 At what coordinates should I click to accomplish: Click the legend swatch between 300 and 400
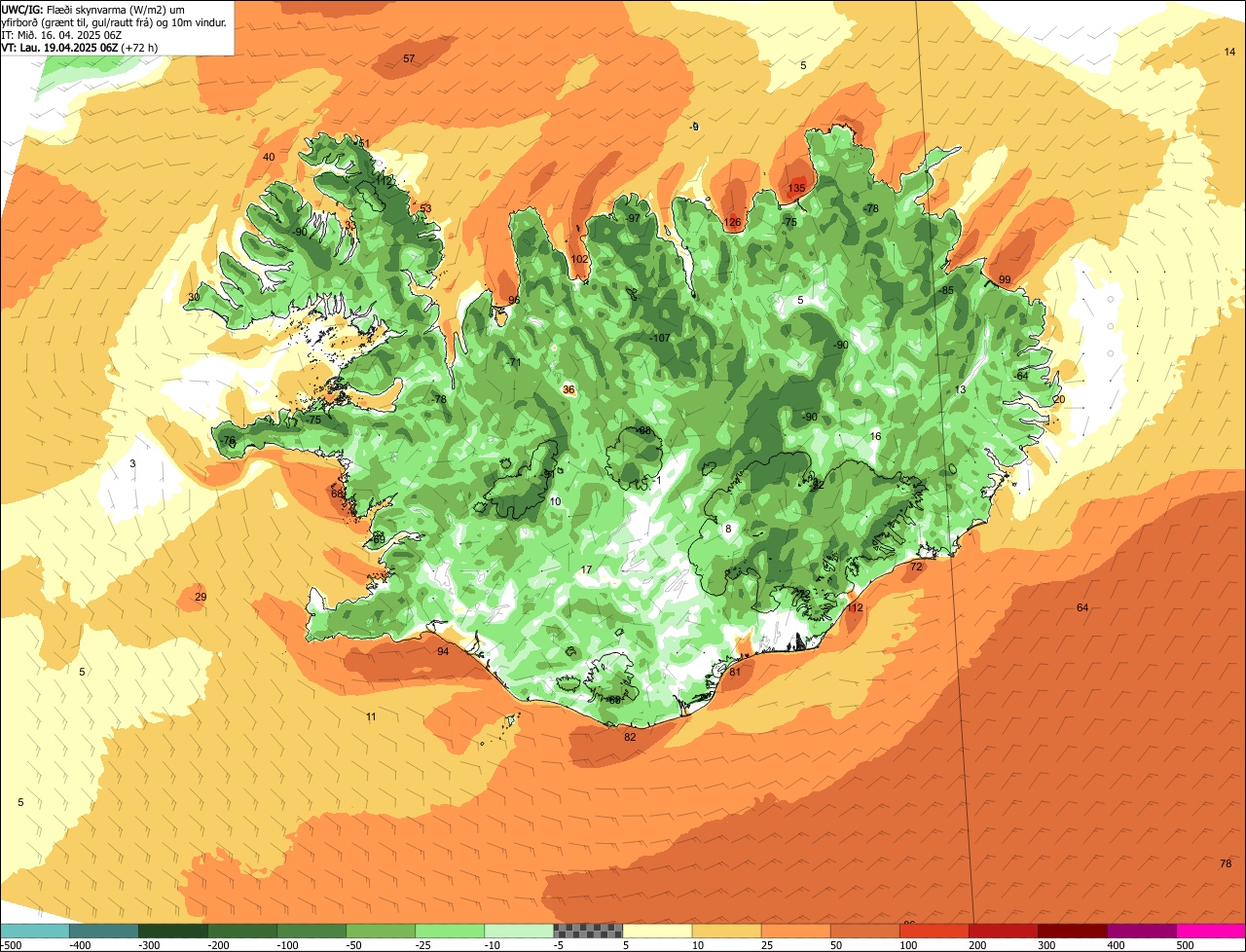pos(1072,931)
